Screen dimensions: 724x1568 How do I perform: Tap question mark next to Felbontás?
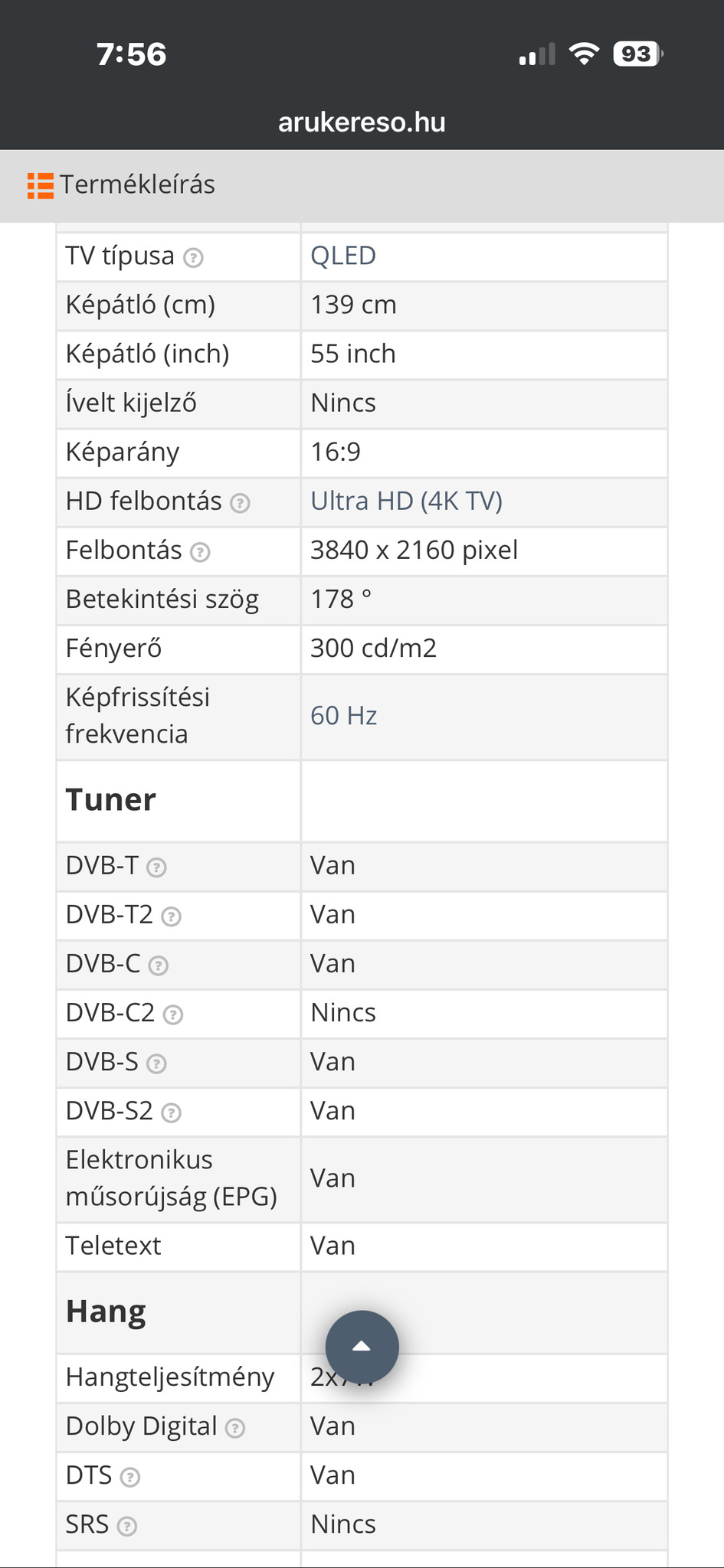pyautogui.click(x=200, y=552)
